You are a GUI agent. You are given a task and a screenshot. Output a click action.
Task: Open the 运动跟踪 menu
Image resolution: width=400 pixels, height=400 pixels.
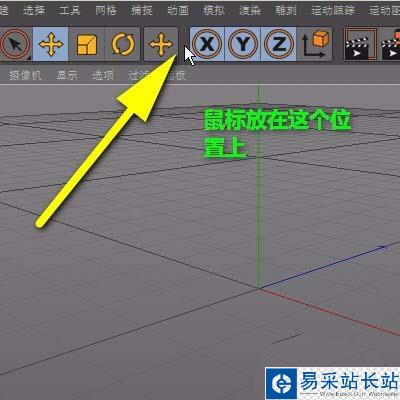(333, 11)
